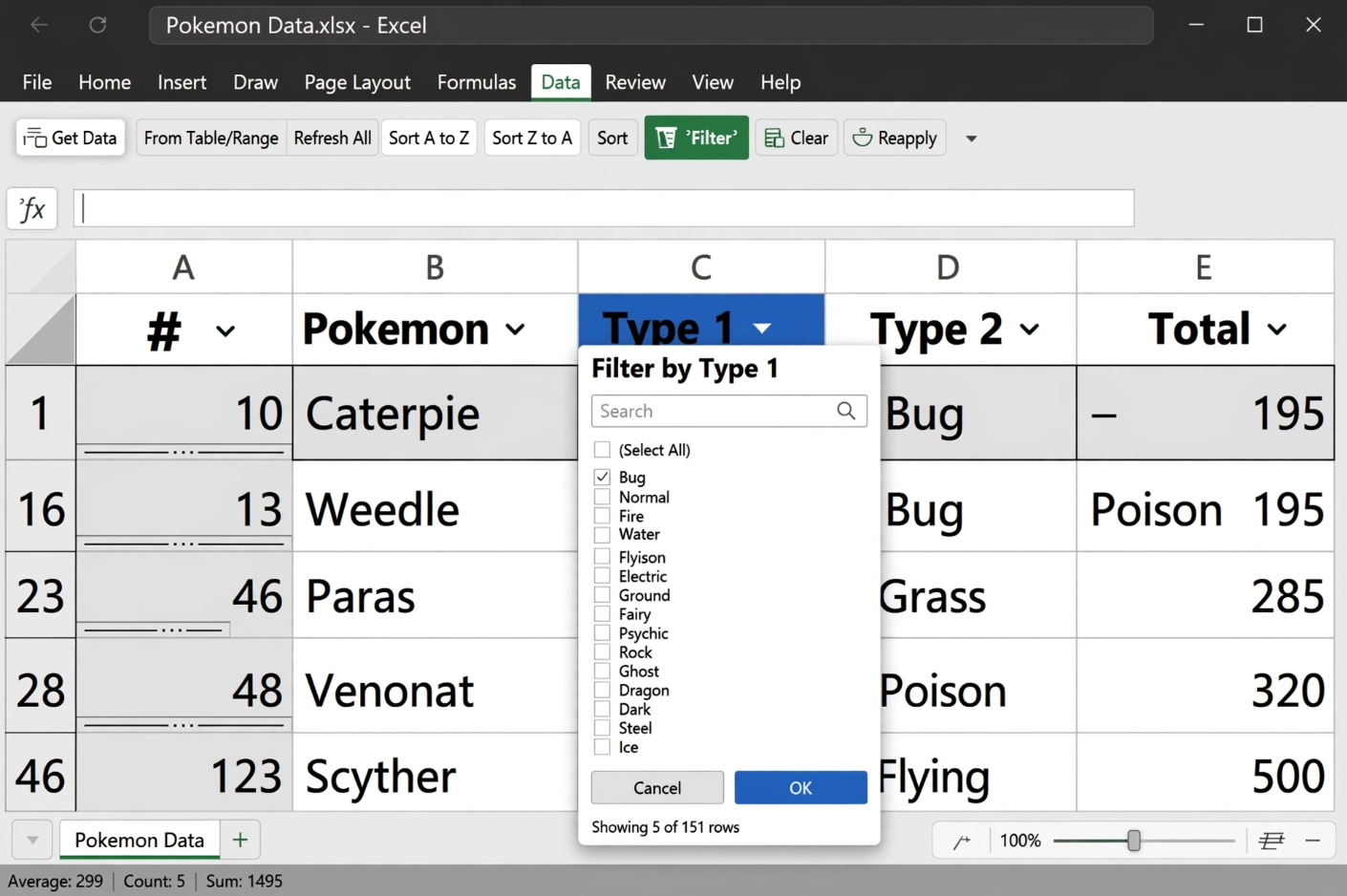This screenshot has height=896, width=1347.
Task: Open the Sort dialog button
Action: [x=612, y=139]
